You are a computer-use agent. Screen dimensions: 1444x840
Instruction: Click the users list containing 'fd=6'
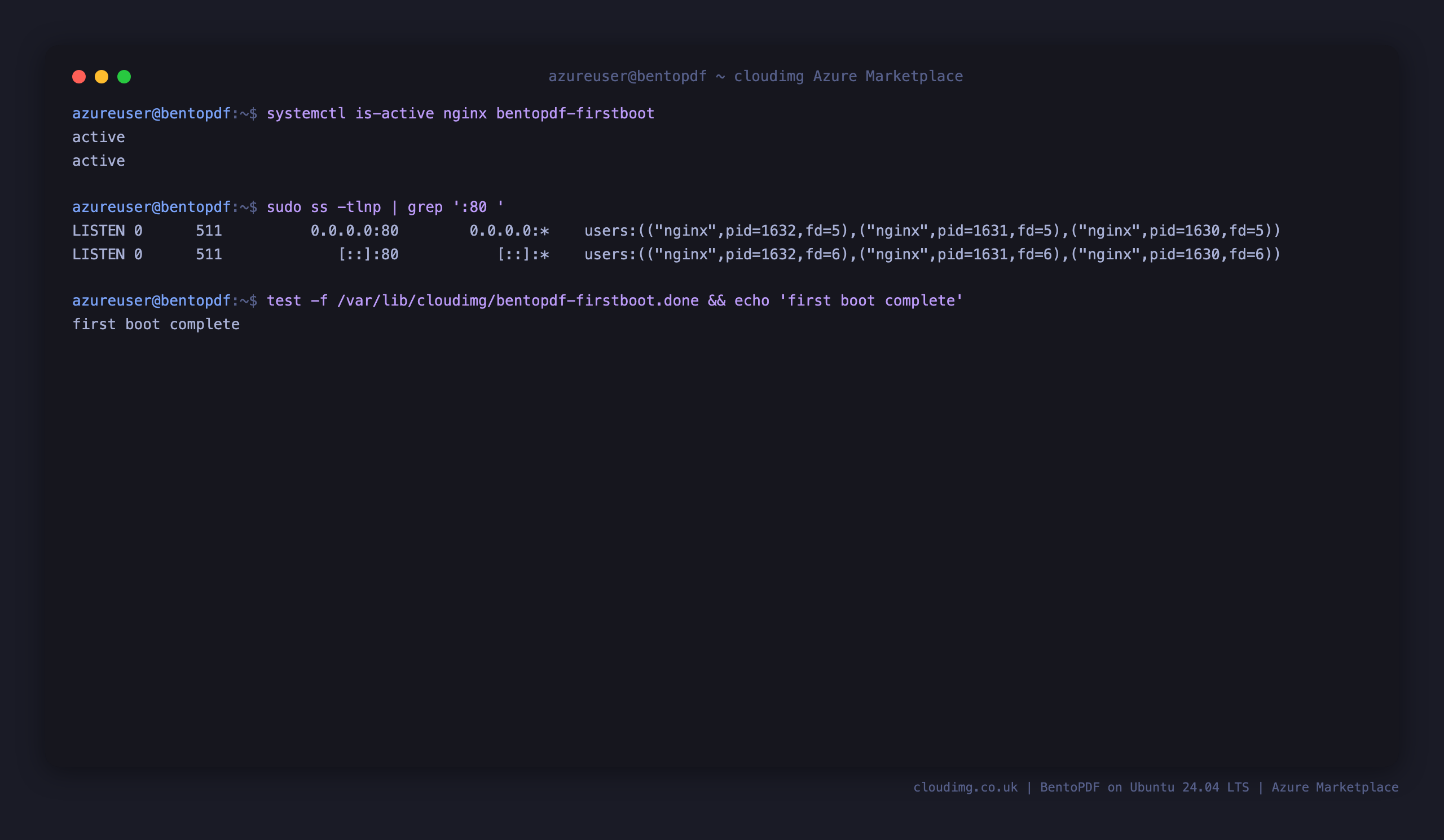[932, 254]
